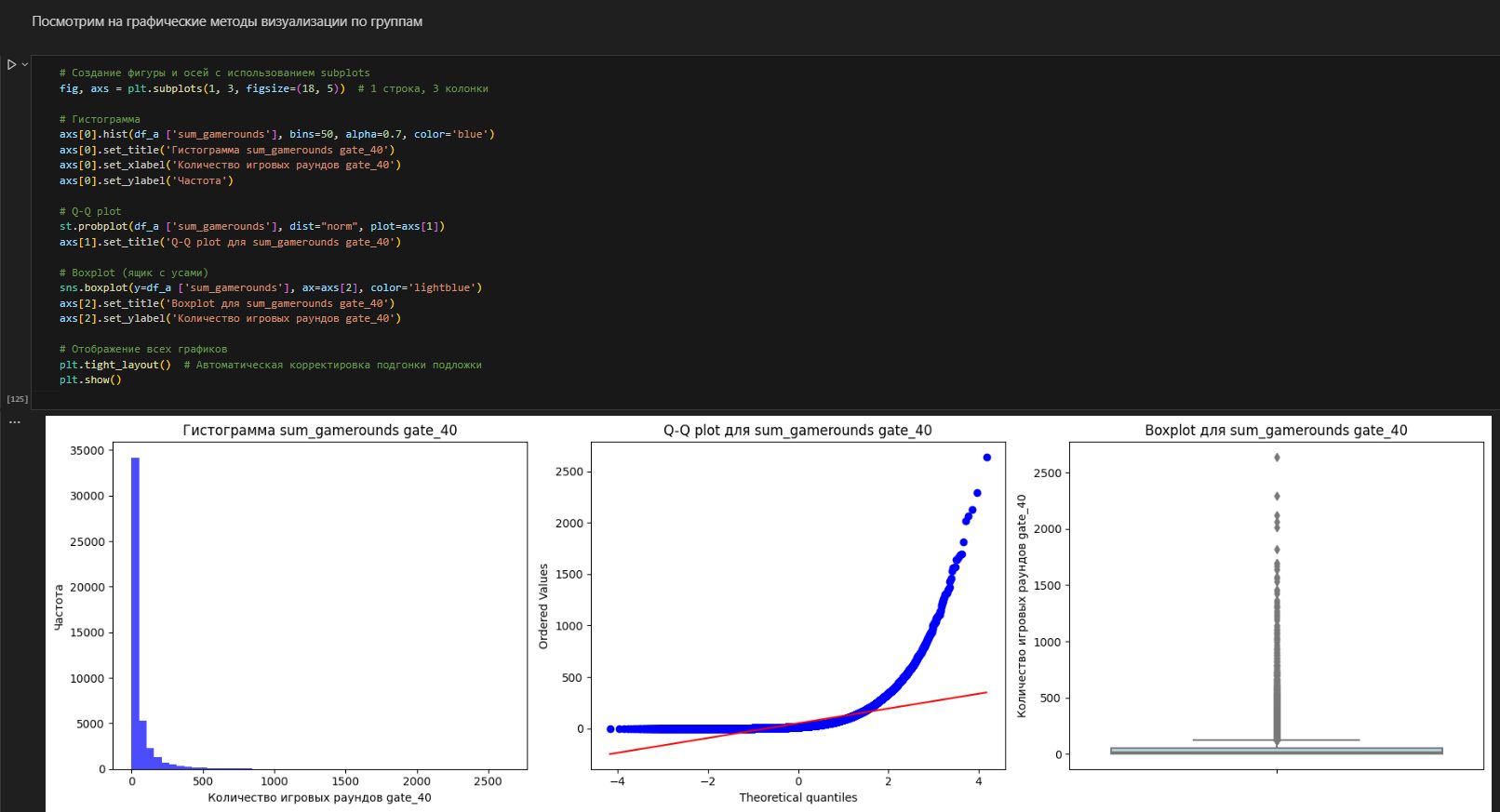This screenshot has height=812, width=1500.
Task: Click the 'axs[1].set_title' code line
Action: [230, 242]
